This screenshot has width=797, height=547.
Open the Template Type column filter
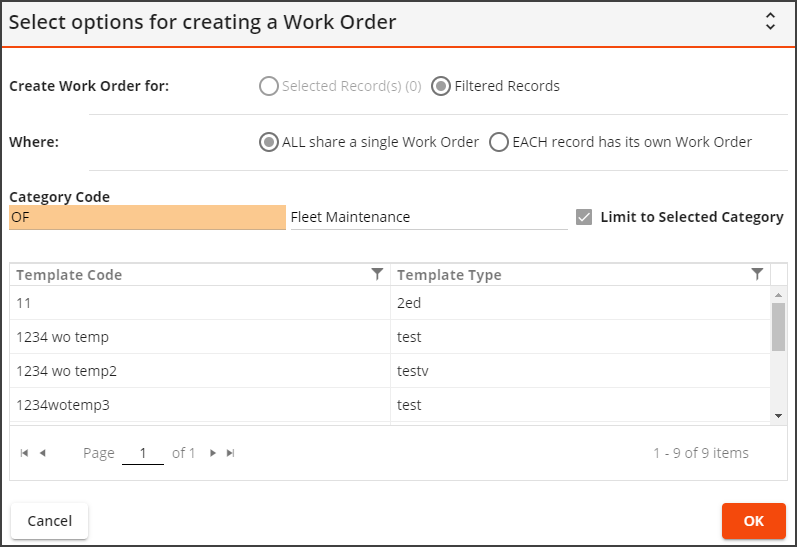[757, 275]
